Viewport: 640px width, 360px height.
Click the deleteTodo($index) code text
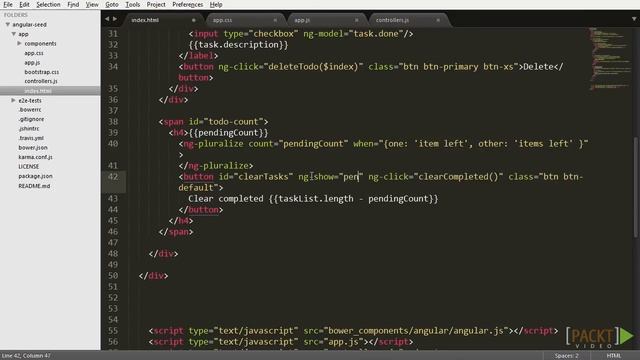[313, 67]
